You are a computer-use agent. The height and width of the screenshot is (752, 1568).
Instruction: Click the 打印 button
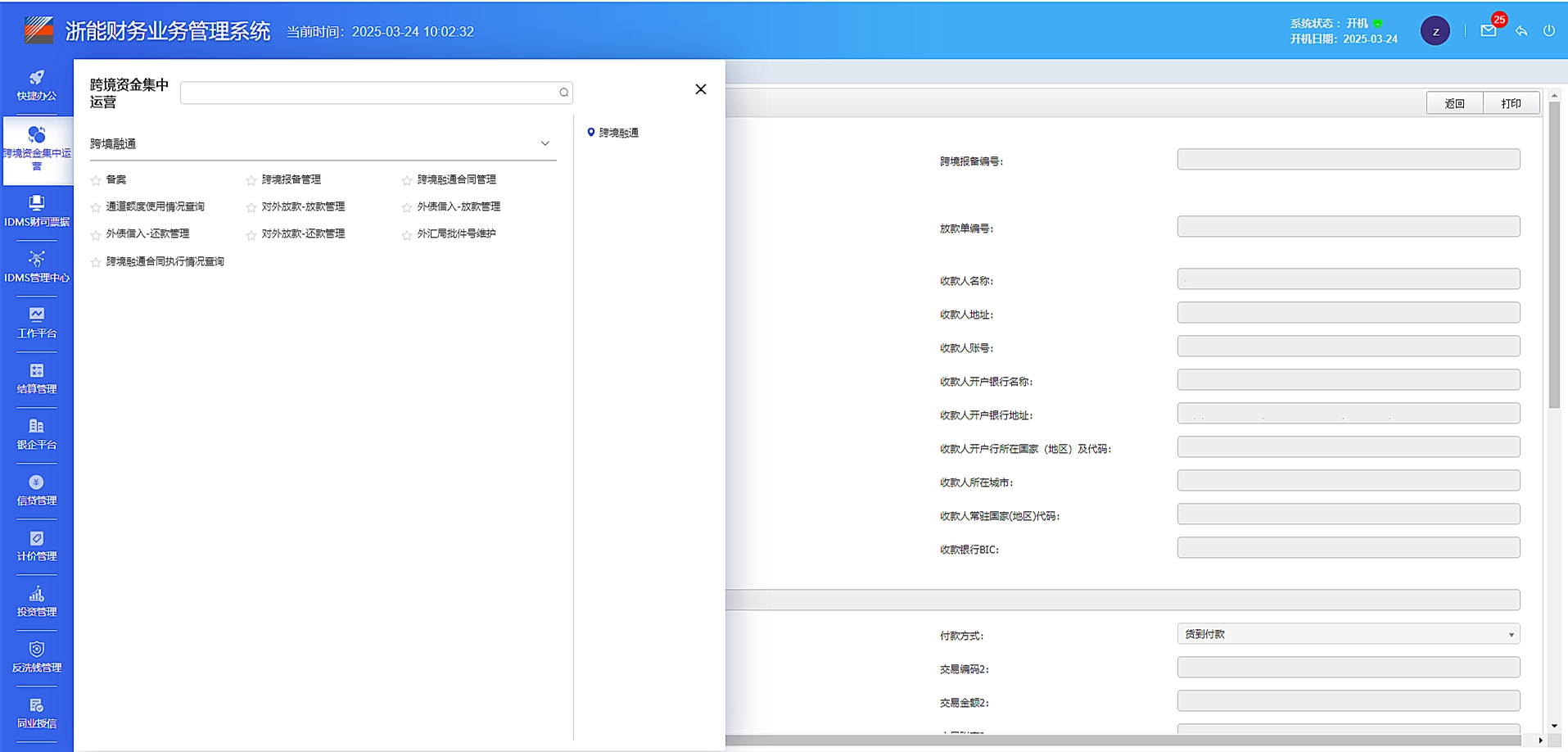(1511, 102)
